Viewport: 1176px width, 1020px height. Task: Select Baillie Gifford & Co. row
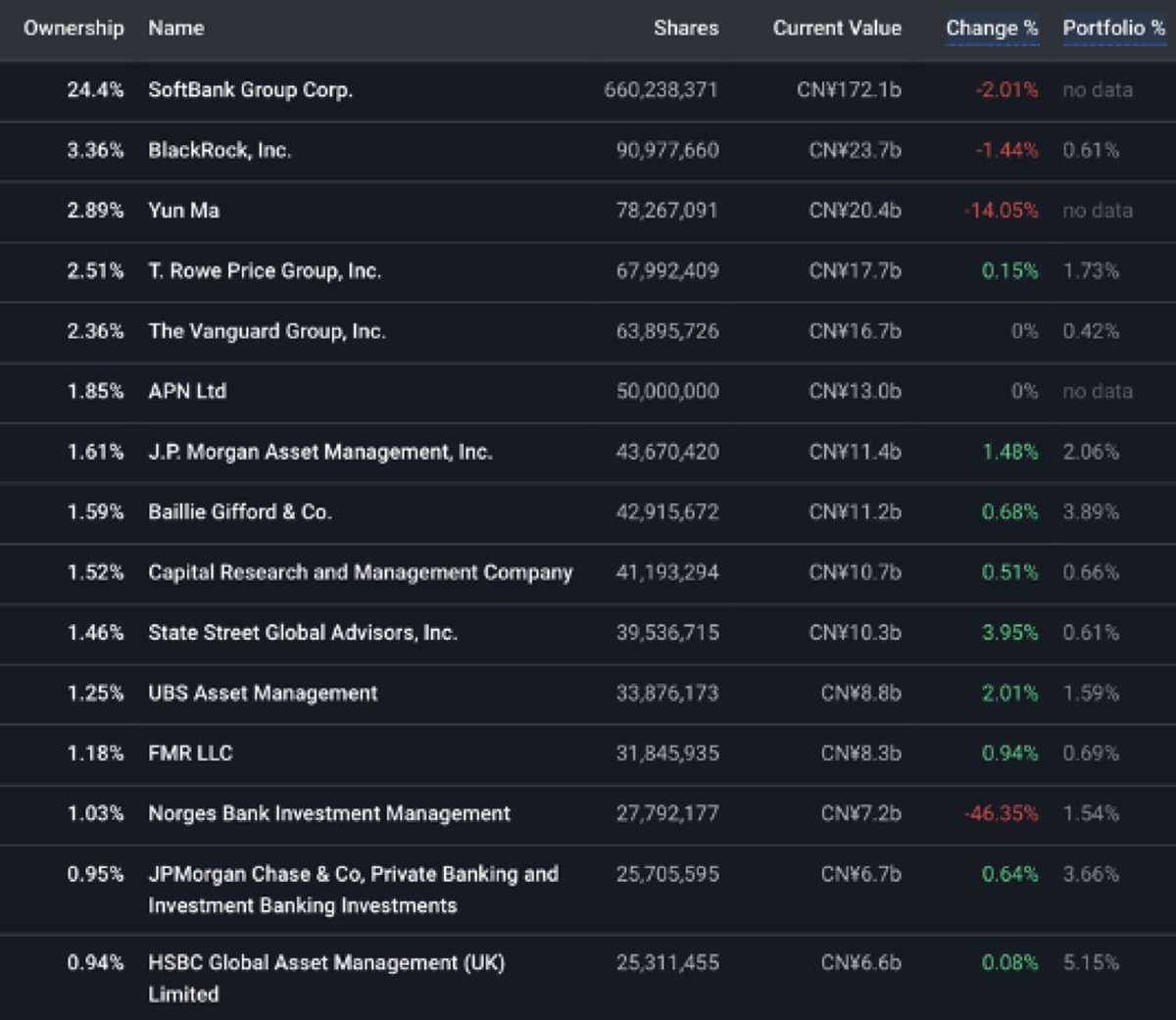pos(588,512)
